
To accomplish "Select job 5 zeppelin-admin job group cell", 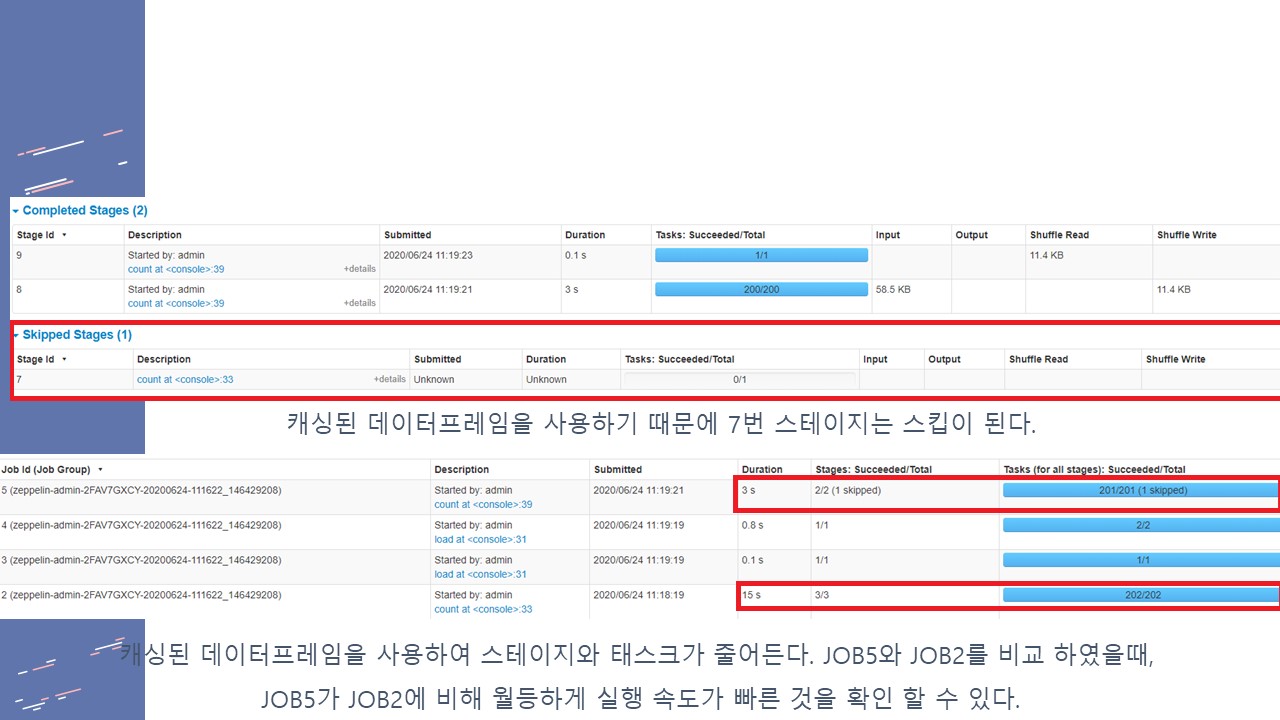I will (x=141, y=490).
